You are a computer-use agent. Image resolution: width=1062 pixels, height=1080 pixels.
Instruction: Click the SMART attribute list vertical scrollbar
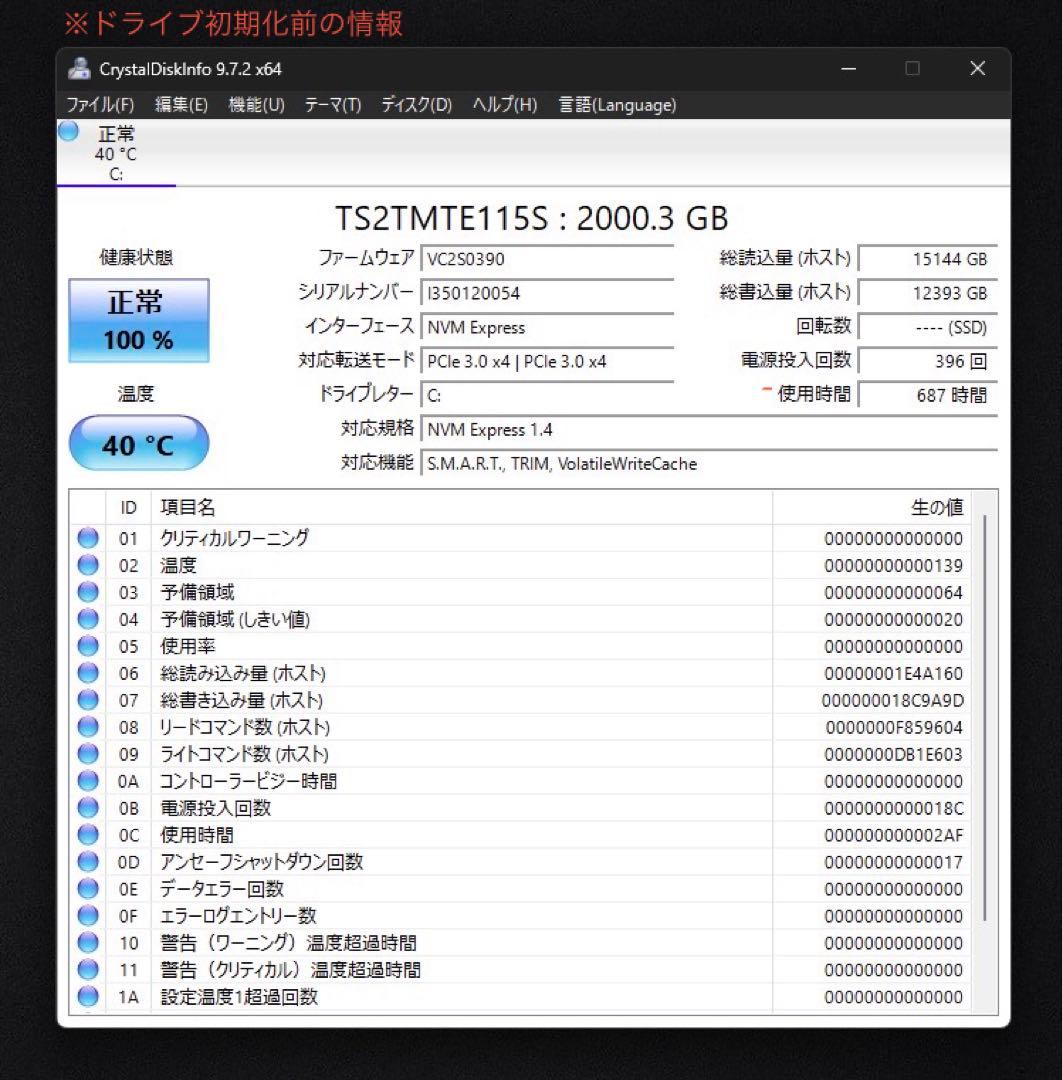[x=985, y=718]
